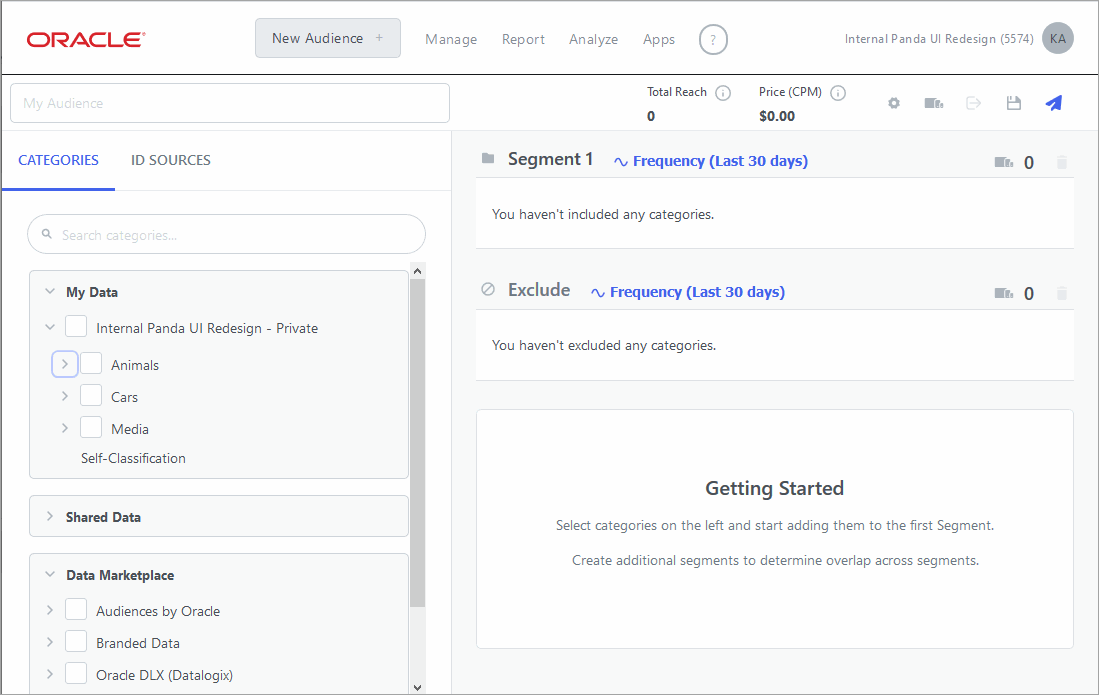Open the Analyze menu
Screen dimensions: 1099x695
pos(593,39)
